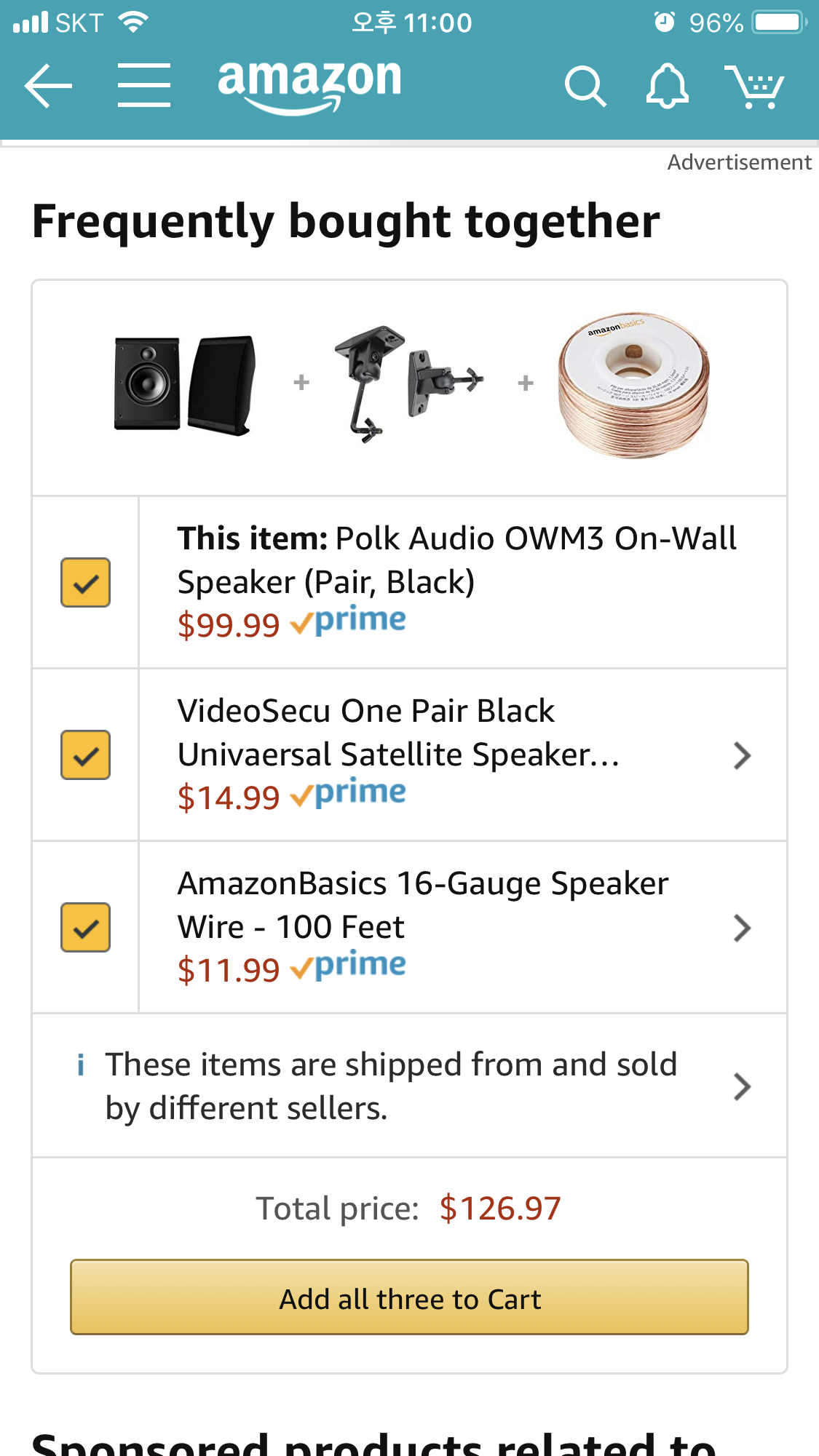The width and height of the screenshot is (819, 1456).
Task: Open VideoSecu Satellite Speaker title link
Action: click(x=397, y=733)
